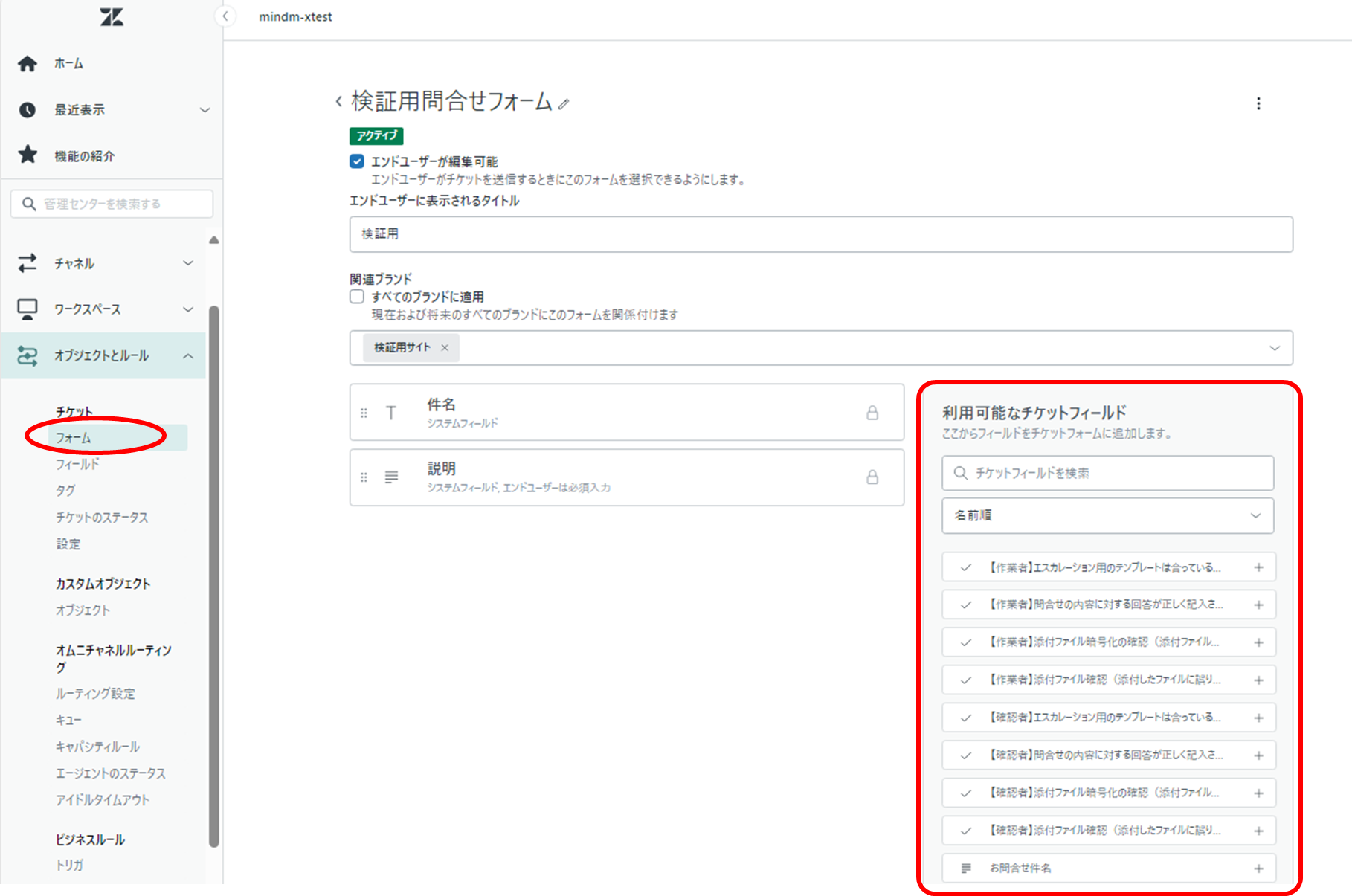The image size is (1352, 896).
Task: Add お問合せ件名 field with plus icon
Action: [1258, 868]
